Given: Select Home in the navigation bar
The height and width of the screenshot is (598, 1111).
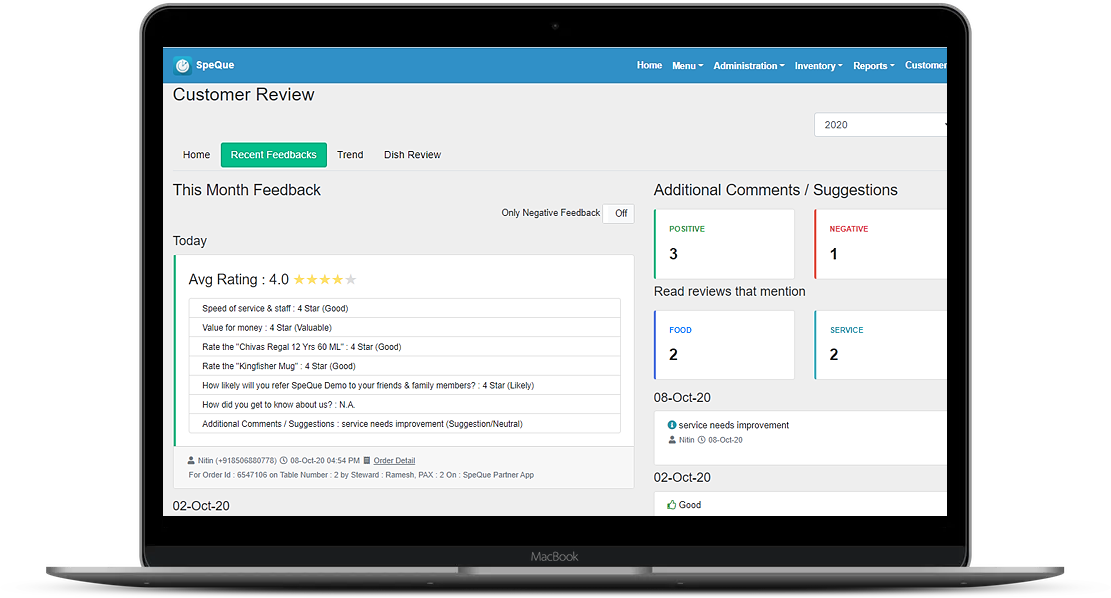Looking at the screenshot, I should coord(649,65).
